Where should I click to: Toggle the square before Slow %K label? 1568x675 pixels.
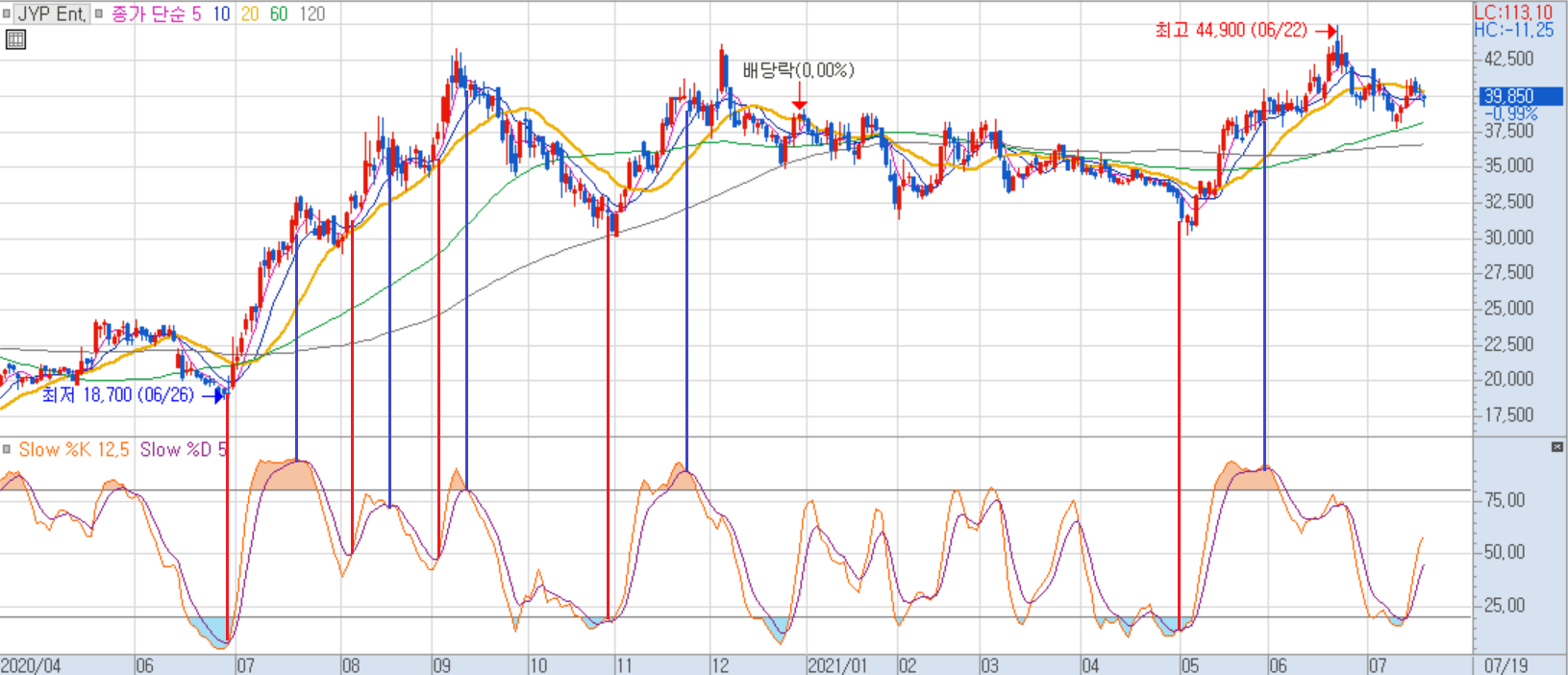[x=7, y=449]
